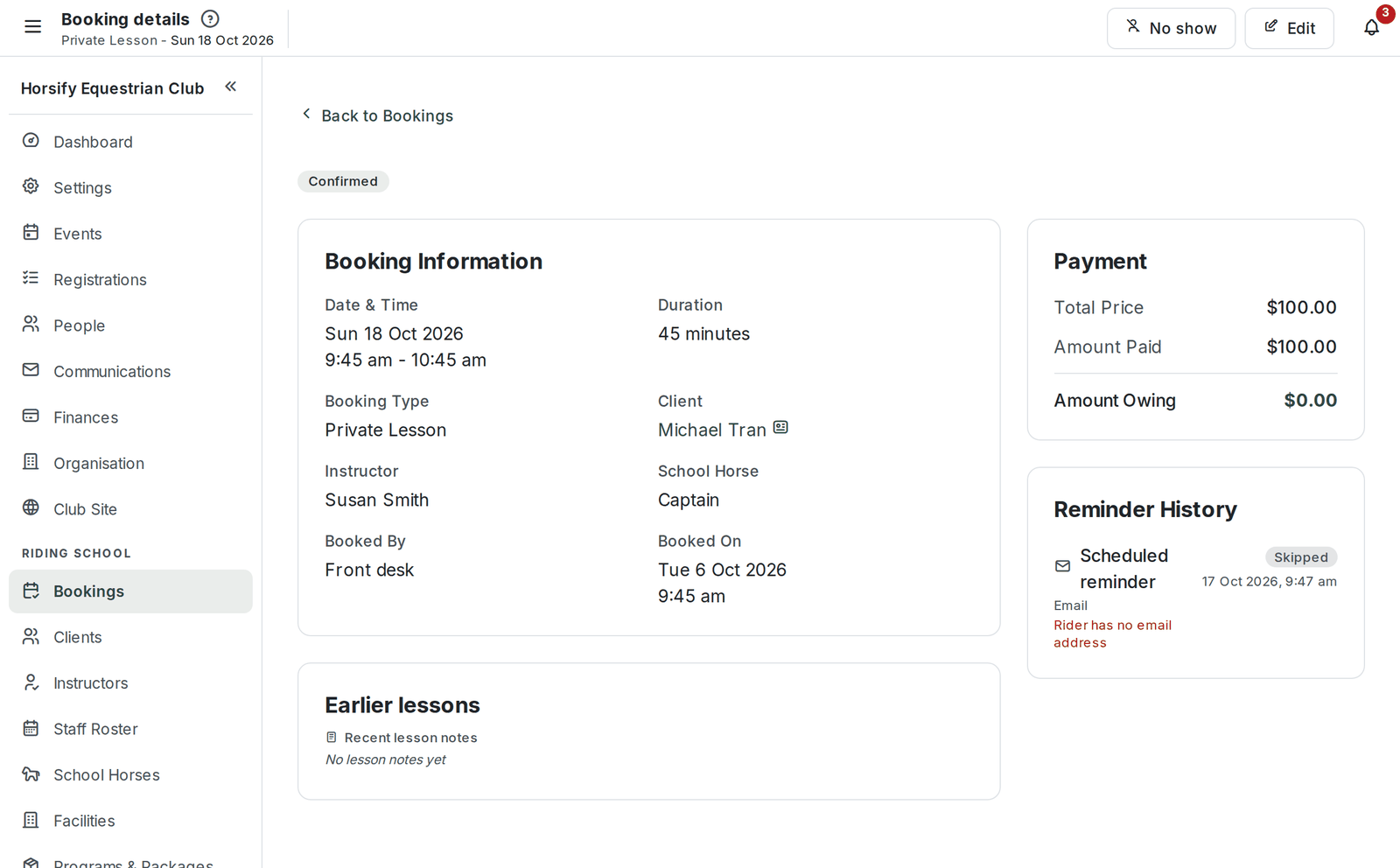Open Registrations menu item

pos(130,279)
